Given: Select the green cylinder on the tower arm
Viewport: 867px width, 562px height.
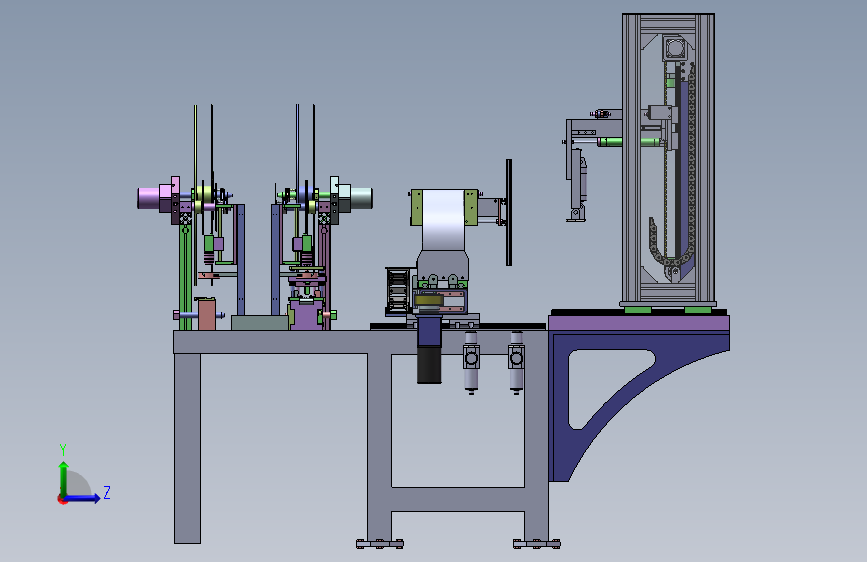Looking at the screenshot, I should [630, 142].
